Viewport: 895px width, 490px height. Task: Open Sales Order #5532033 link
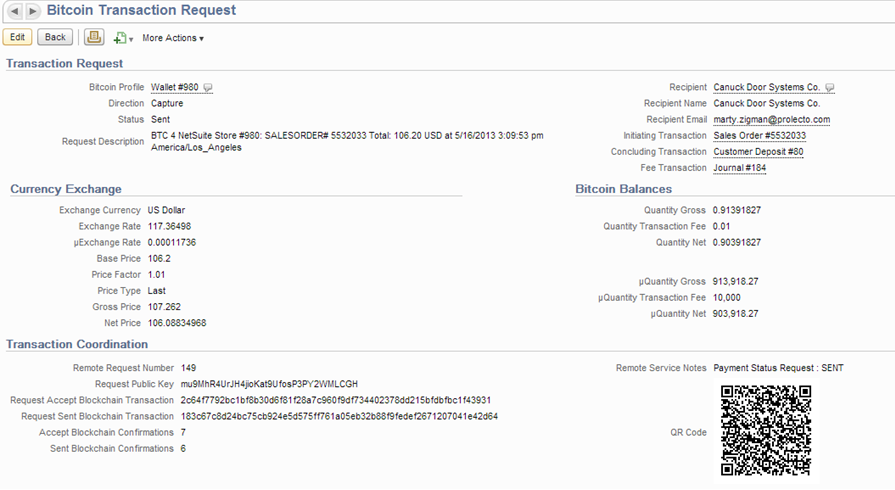[x=760, y=135]
